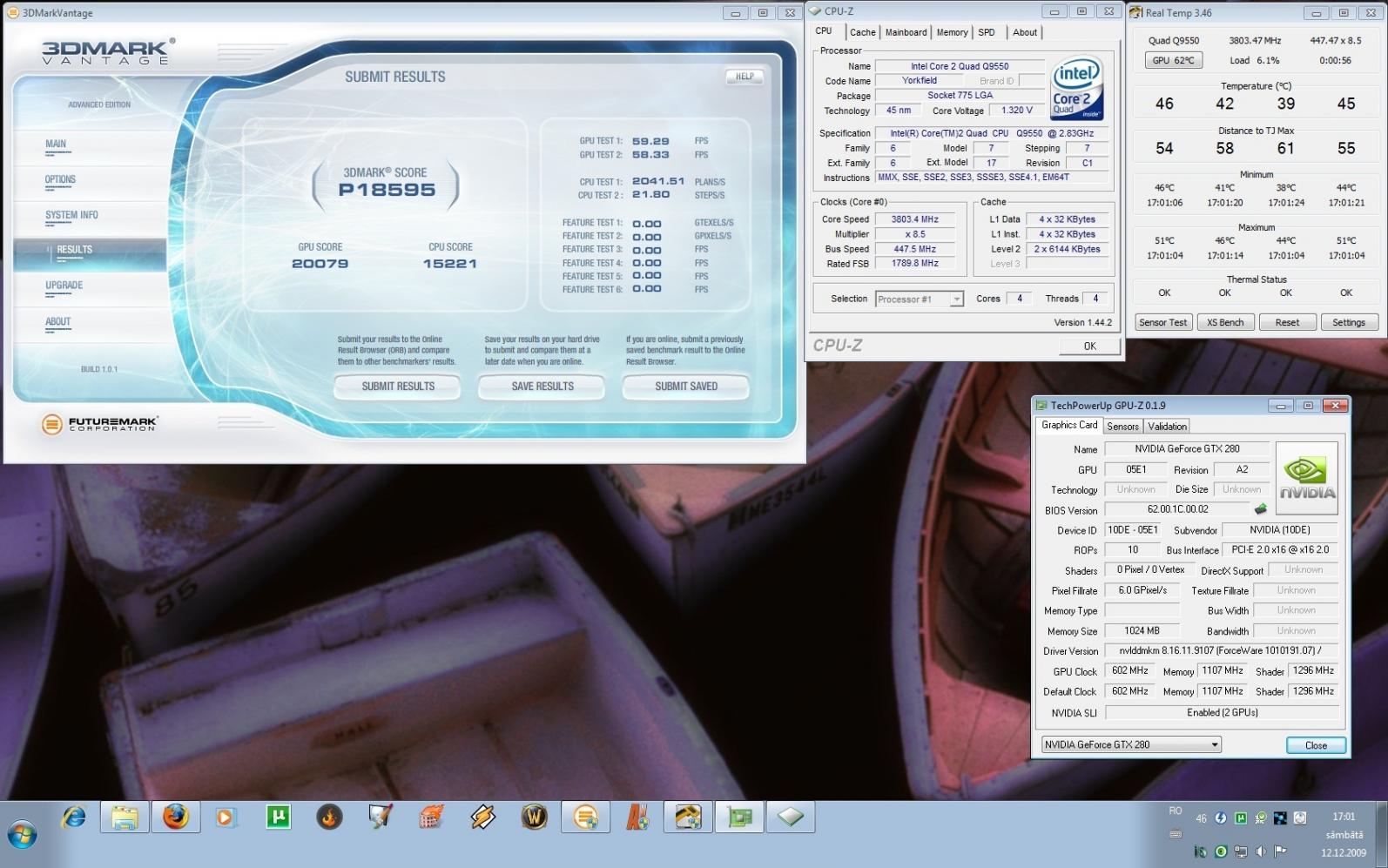Click the Submit Results button

click(398, 387)
